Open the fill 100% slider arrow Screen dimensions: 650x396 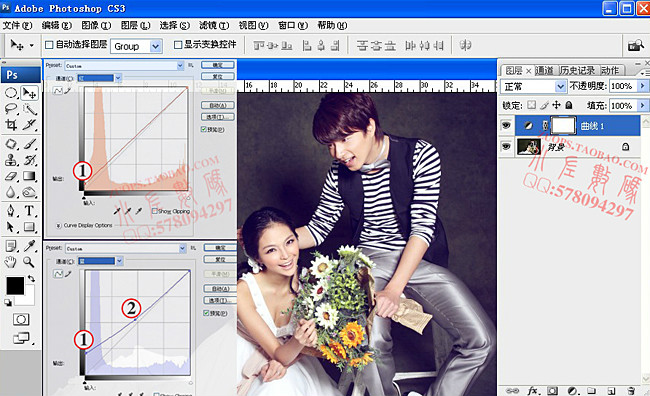(x=642, y=106)
